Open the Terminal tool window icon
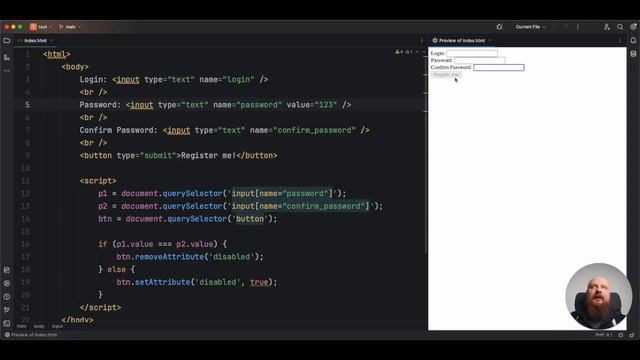The width and height of the screenshot is (640, 360). pos(7,324)
